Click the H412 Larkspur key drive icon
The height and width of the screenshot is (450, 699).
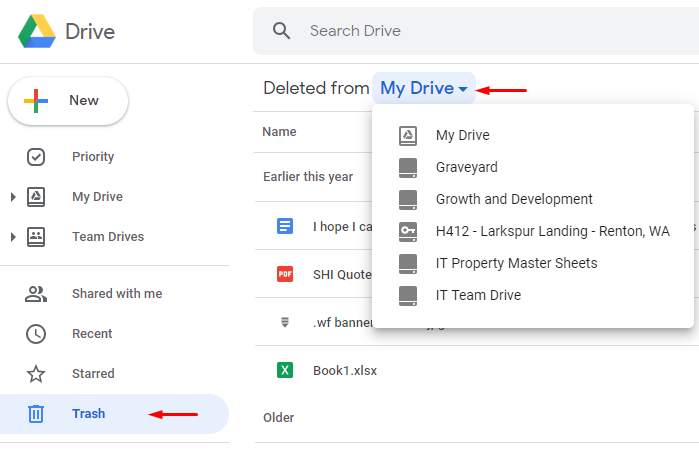tap(408, 231)
